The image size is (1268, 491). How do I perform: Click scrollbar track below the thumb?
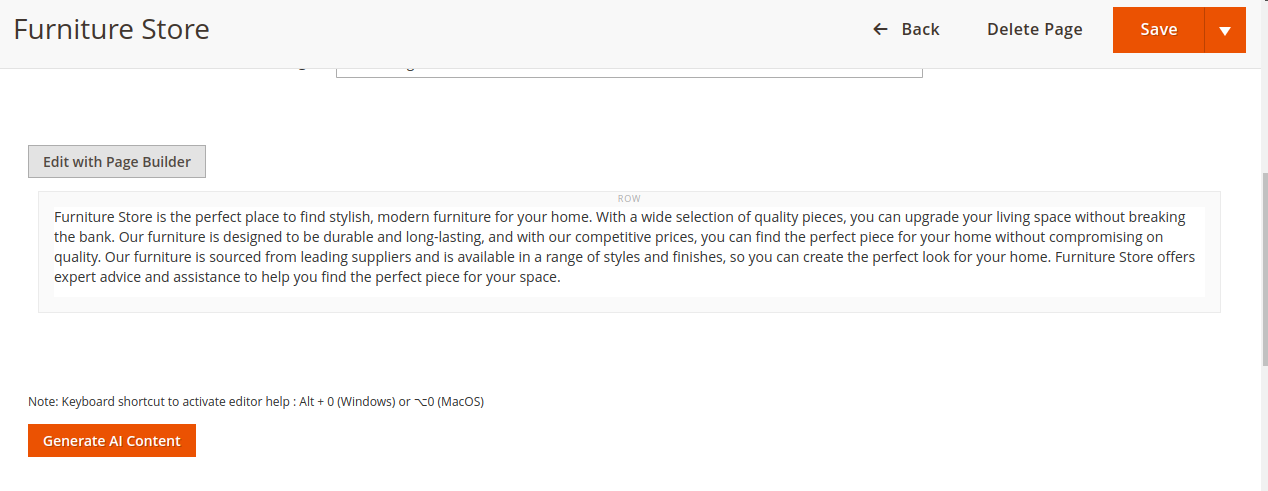click(1264, 430)
